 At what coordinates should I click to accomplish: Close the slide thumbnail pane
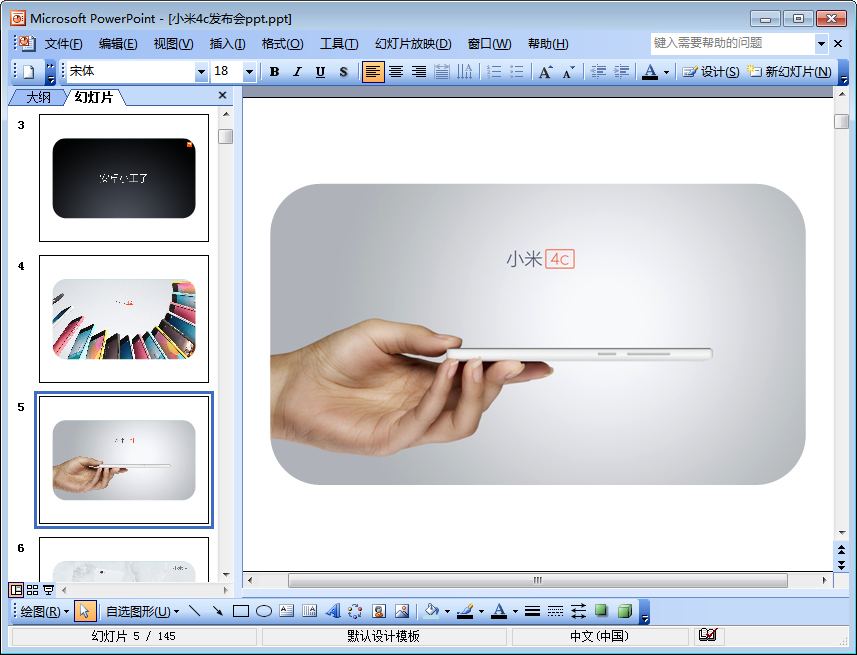pyautogui.click(x=222, y=95)
